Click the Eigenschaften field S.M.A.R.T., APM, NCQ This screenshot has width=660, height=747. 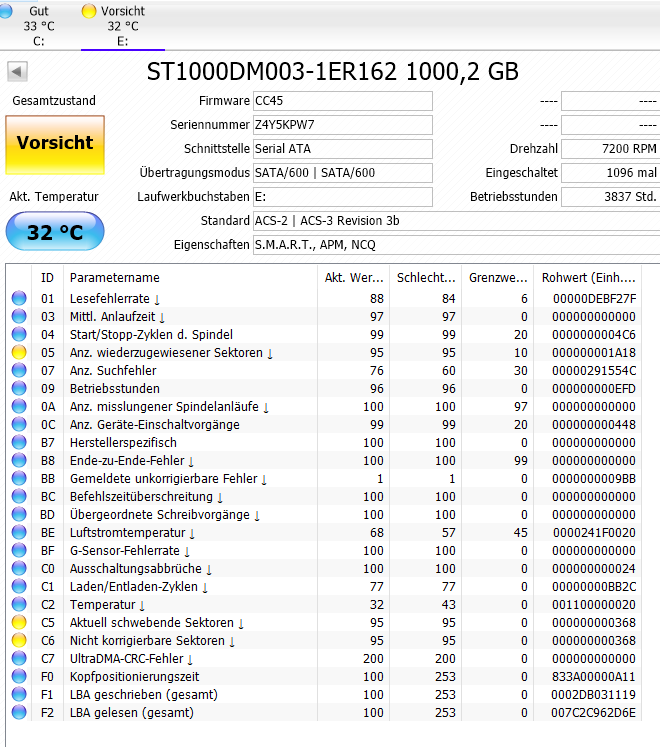coord(456,245)
